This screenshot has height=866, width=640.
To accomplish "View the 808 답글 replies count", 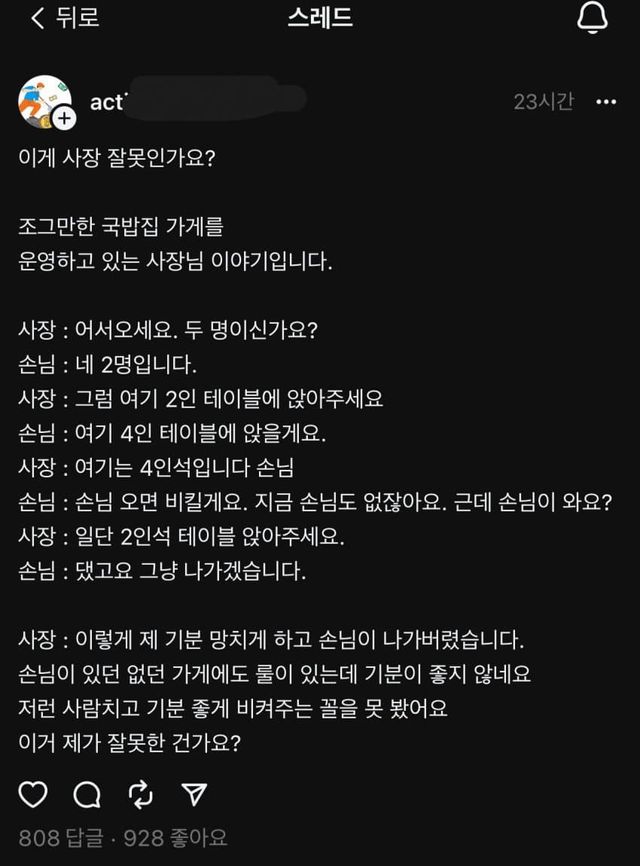I will tap(61, 838).
